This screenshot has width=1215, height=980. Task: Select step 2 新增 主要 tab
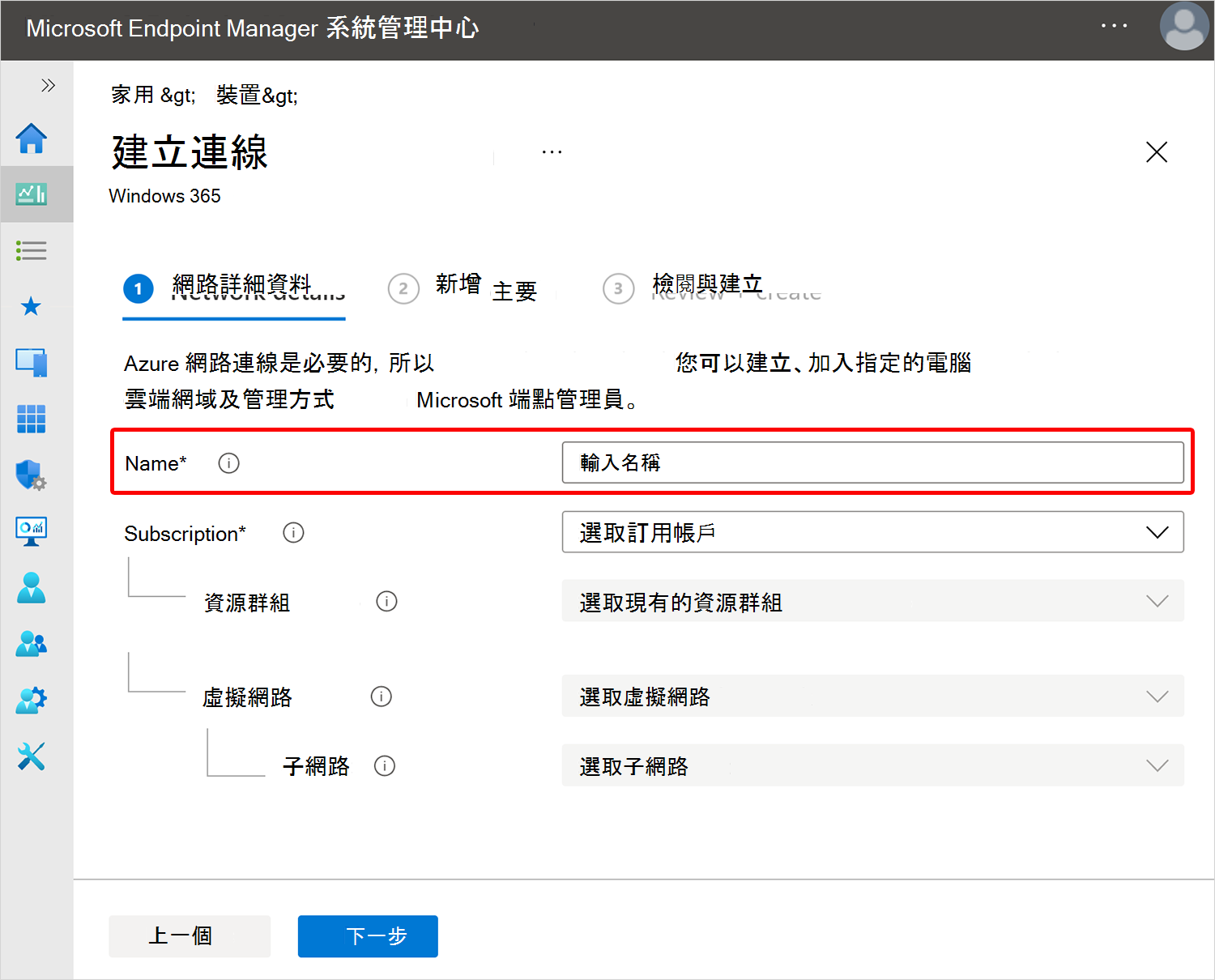(463, 288)
